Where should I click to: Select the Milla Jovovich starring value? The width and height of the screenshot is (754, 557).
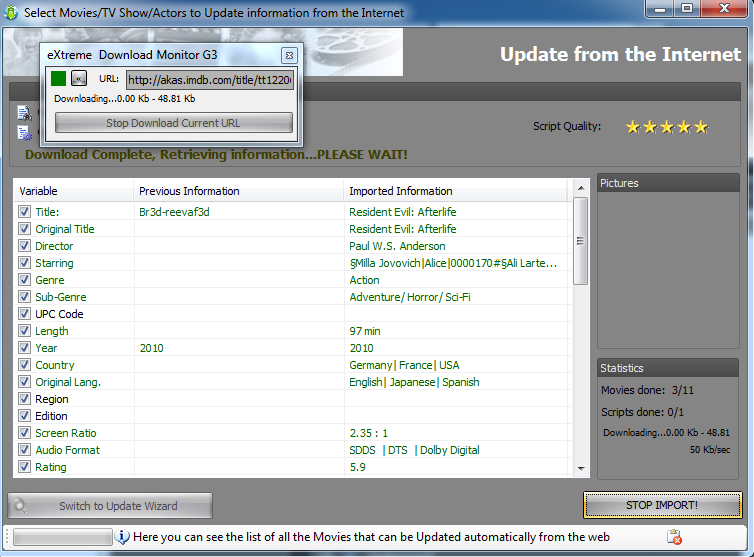453,263
